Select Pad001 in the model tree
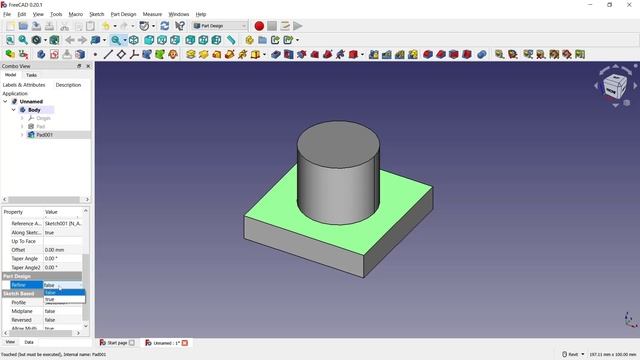The image size is (640, 360). coord(44,135)
